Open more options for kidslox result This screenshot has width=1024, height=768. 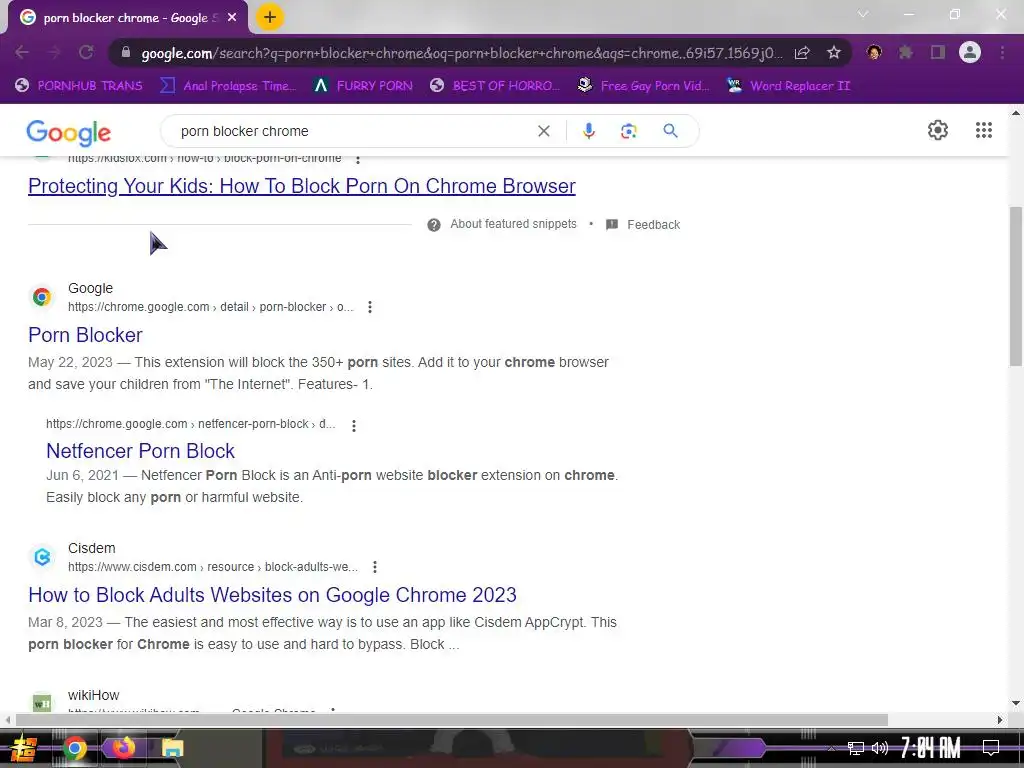357,159
